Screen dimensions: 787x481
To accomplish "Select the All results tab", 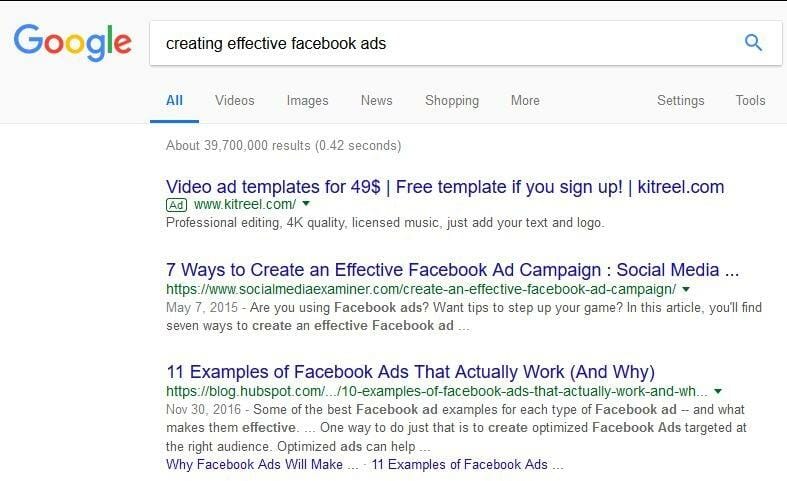I will tap(174, 100).
